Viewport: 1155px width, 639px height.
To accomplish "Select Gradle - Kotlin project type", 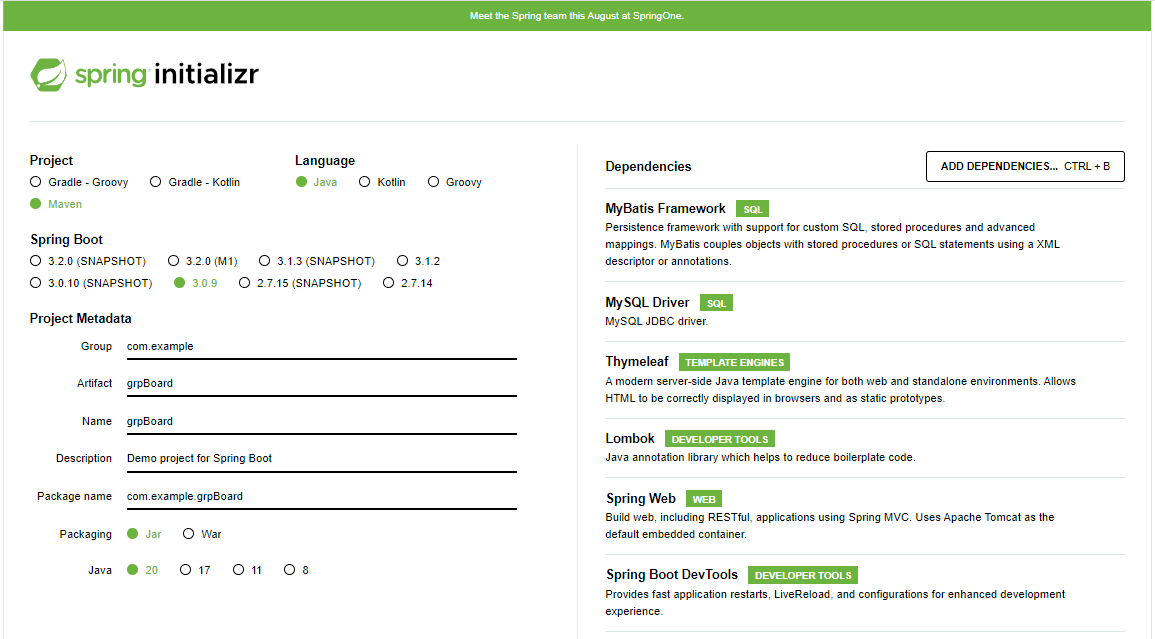I will tap(194, 182).
